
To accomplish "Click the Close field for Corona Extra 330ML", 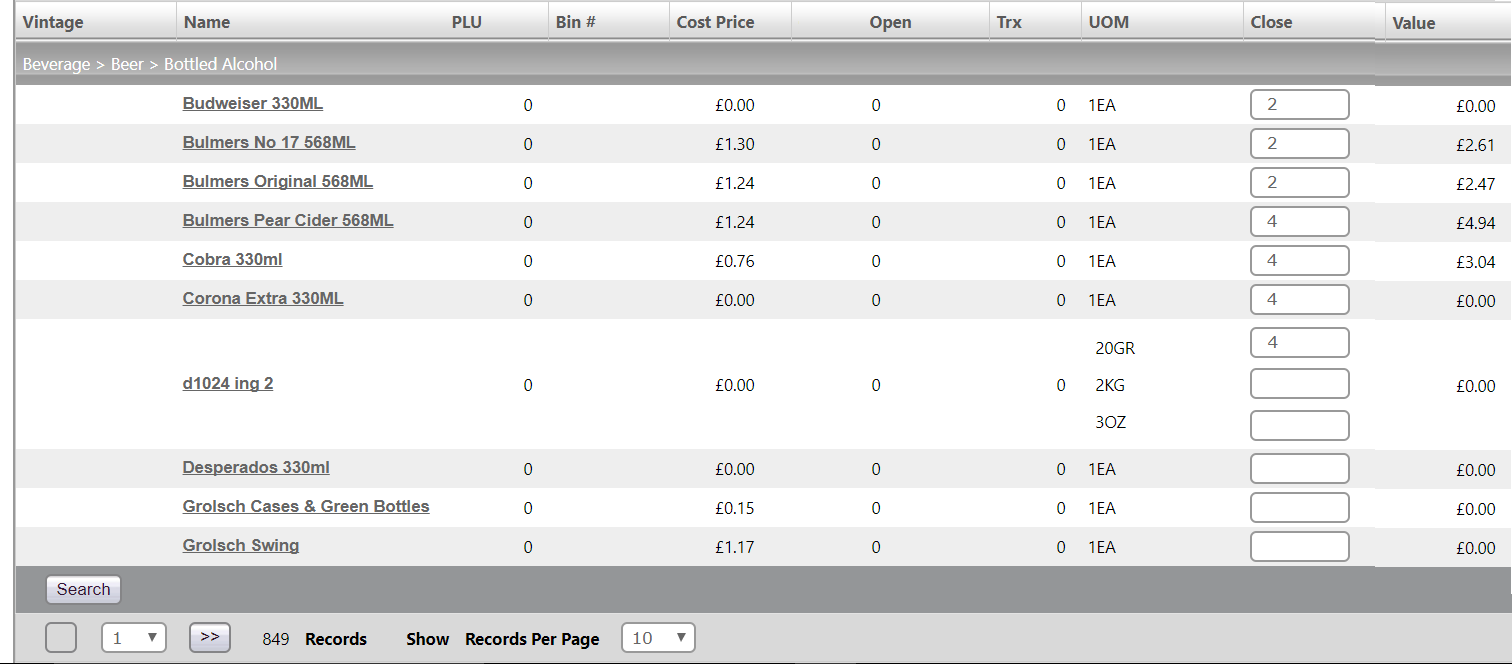I will (x=1299, y=300).
